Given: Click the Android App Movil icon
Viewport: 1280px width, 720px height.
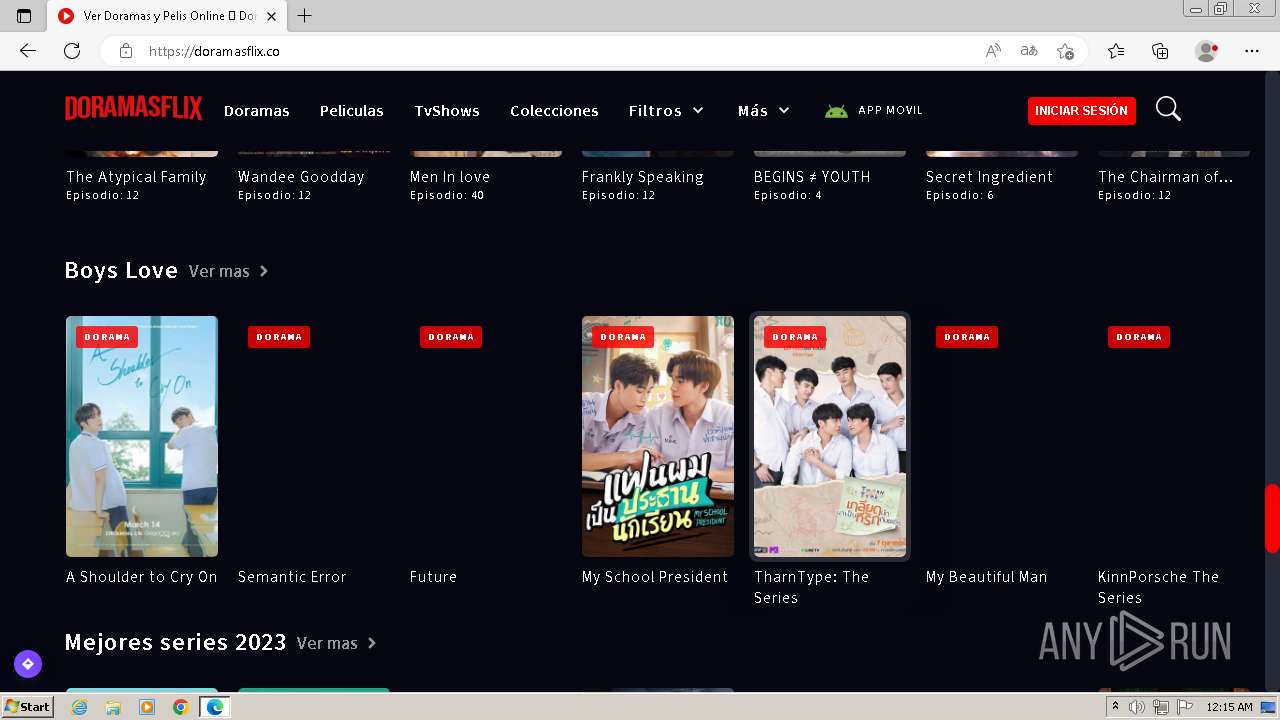Looking at the screenshot, I should click(x=836, y=111).
